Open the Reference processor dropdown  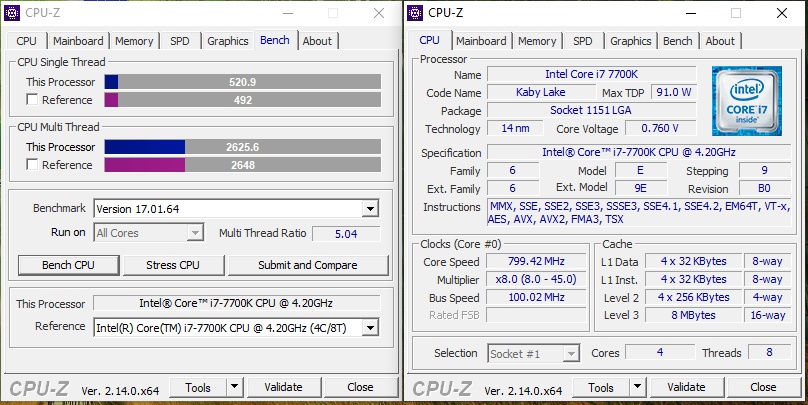(370, 328)
